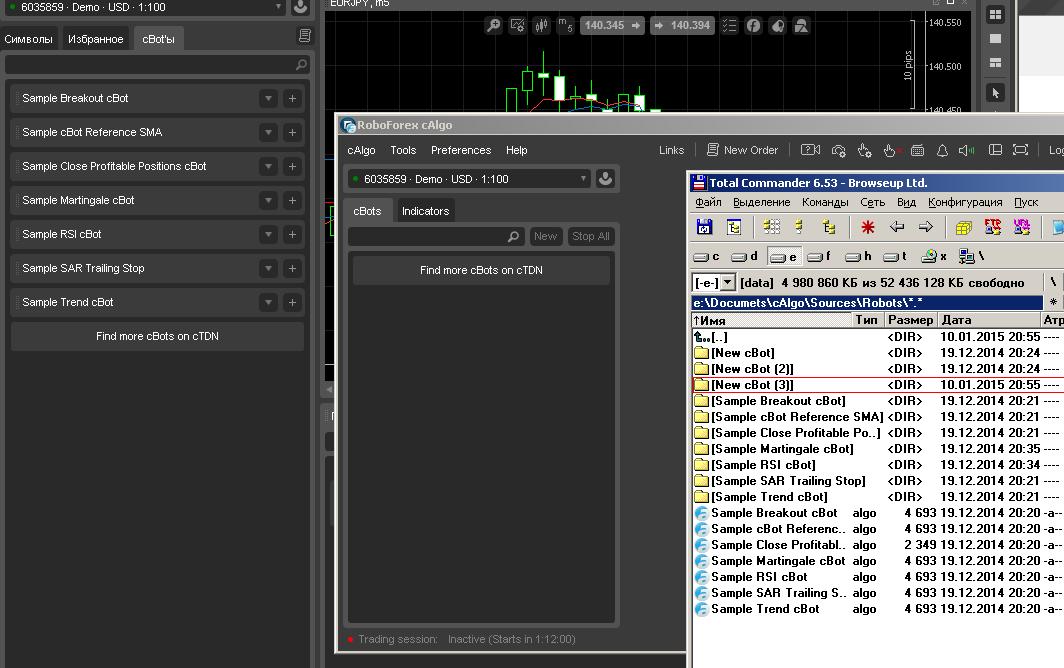Viewport: 1064px width, 668px height.
Task: Toggle the cAlgo panel layout icon
Action: 995,150
